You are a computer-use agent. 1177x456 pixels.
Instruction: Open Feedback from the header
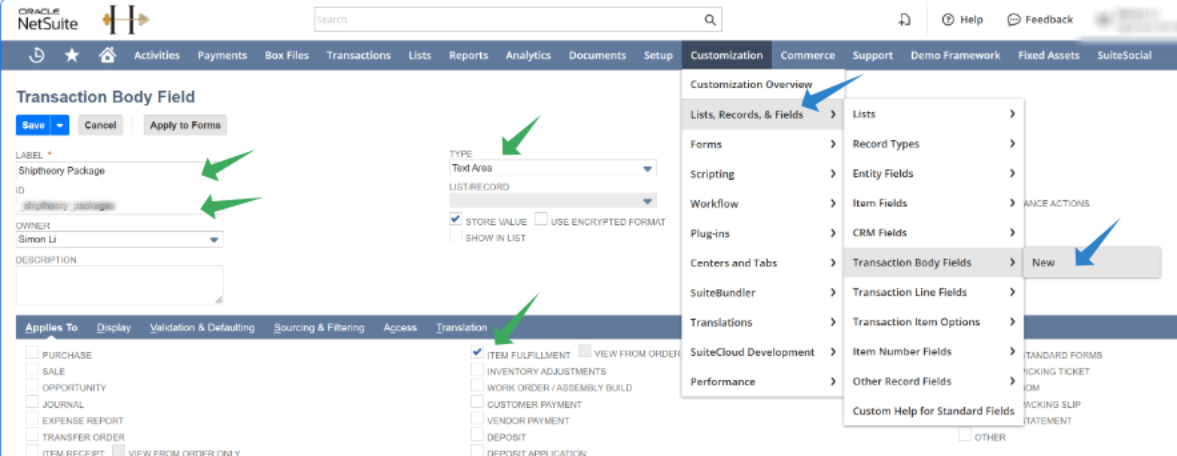1040,20
